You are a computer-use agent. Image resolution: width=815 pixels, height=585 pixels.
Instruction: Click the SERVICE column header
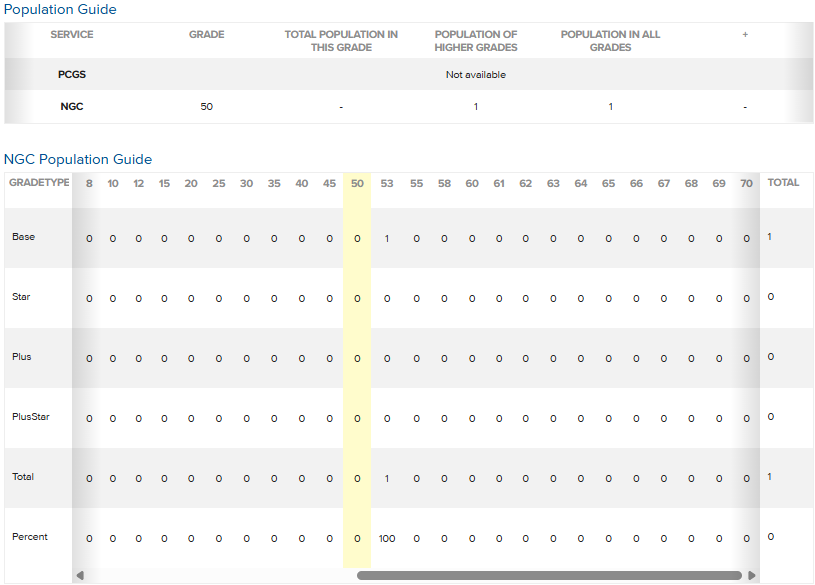[72, 34]
